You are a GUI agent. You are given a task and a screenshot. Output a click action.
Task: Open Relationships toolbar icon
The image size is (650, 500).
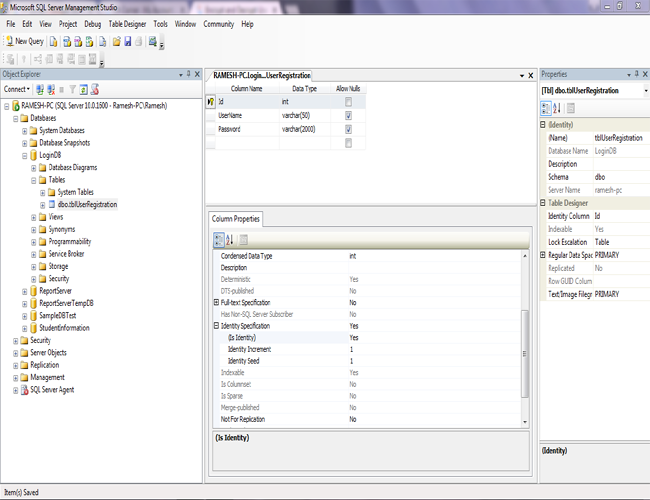38,59
